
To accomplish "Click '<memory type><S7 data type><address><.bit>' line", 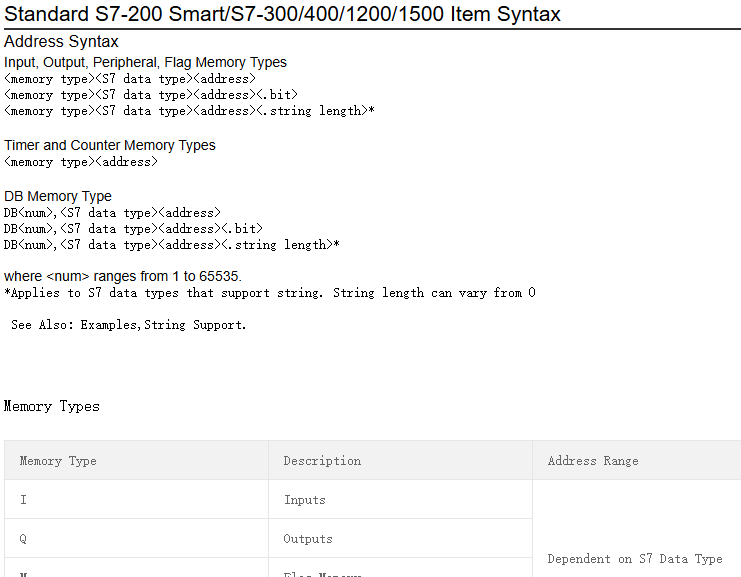I will (x=151, y=95).
